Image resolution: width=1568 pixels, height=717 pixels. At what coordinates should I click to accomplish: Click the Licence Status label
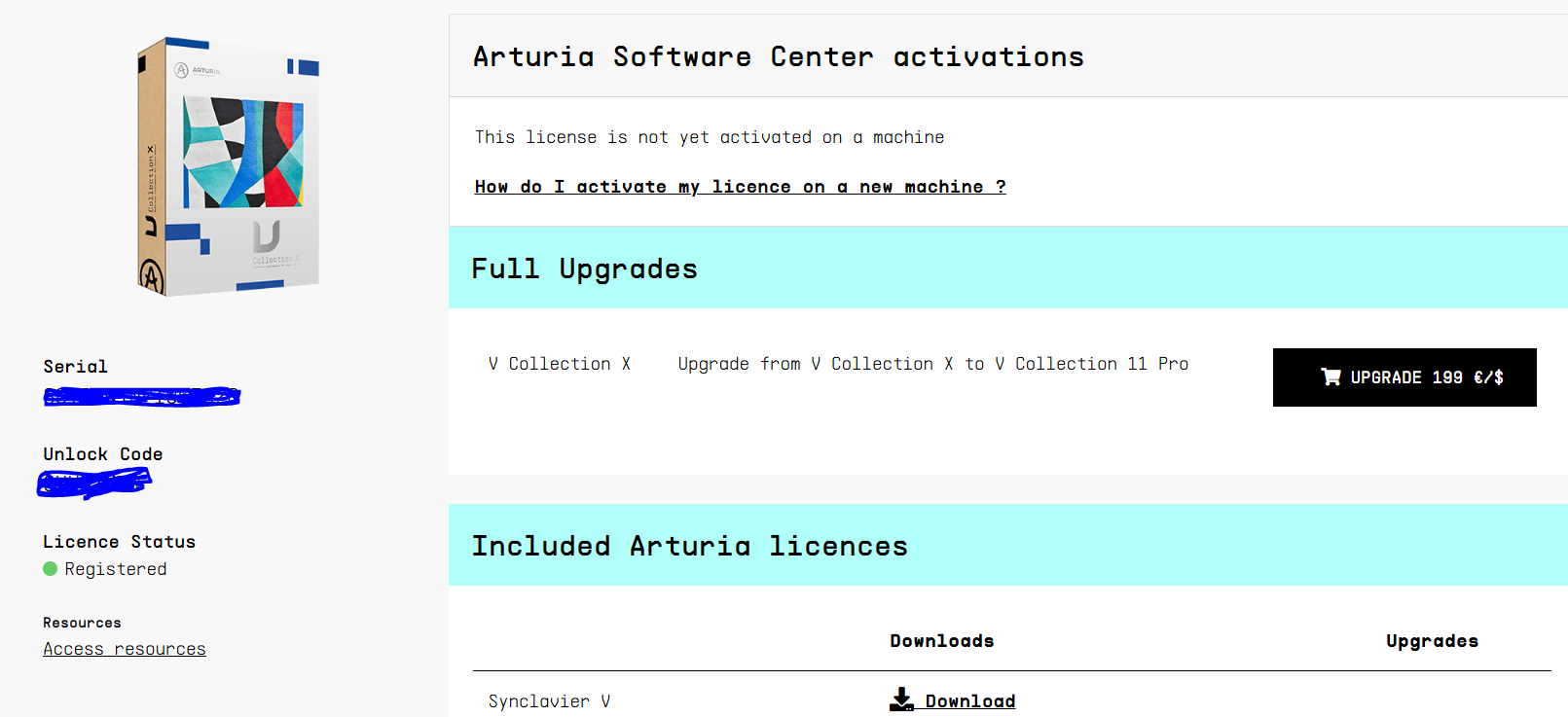[x=119, y=542]
